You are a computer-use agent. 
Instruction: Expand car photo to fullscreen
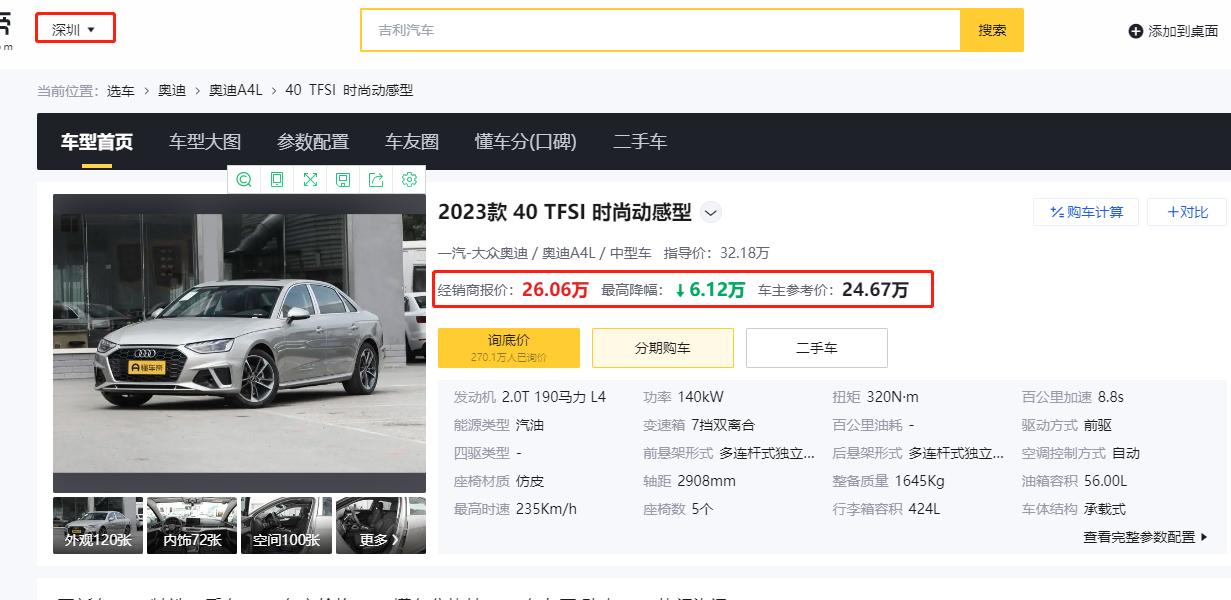point(311,180)
